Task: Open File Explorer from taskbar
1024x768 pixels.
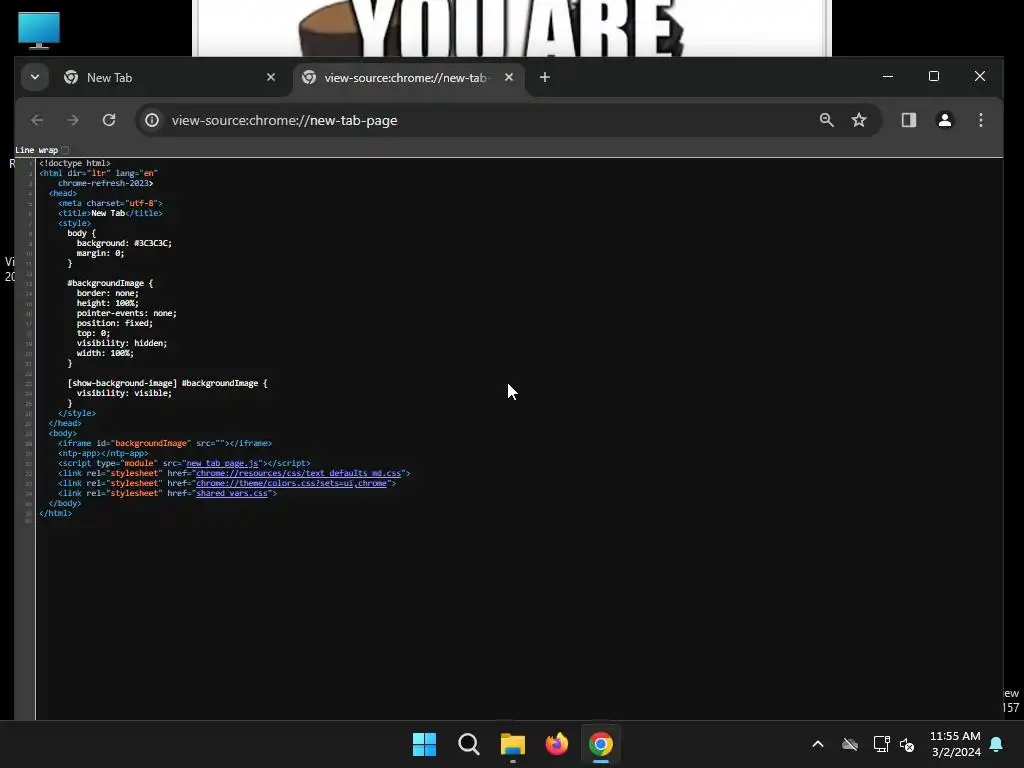Action: pyautogui.click(x=513, y=744)
